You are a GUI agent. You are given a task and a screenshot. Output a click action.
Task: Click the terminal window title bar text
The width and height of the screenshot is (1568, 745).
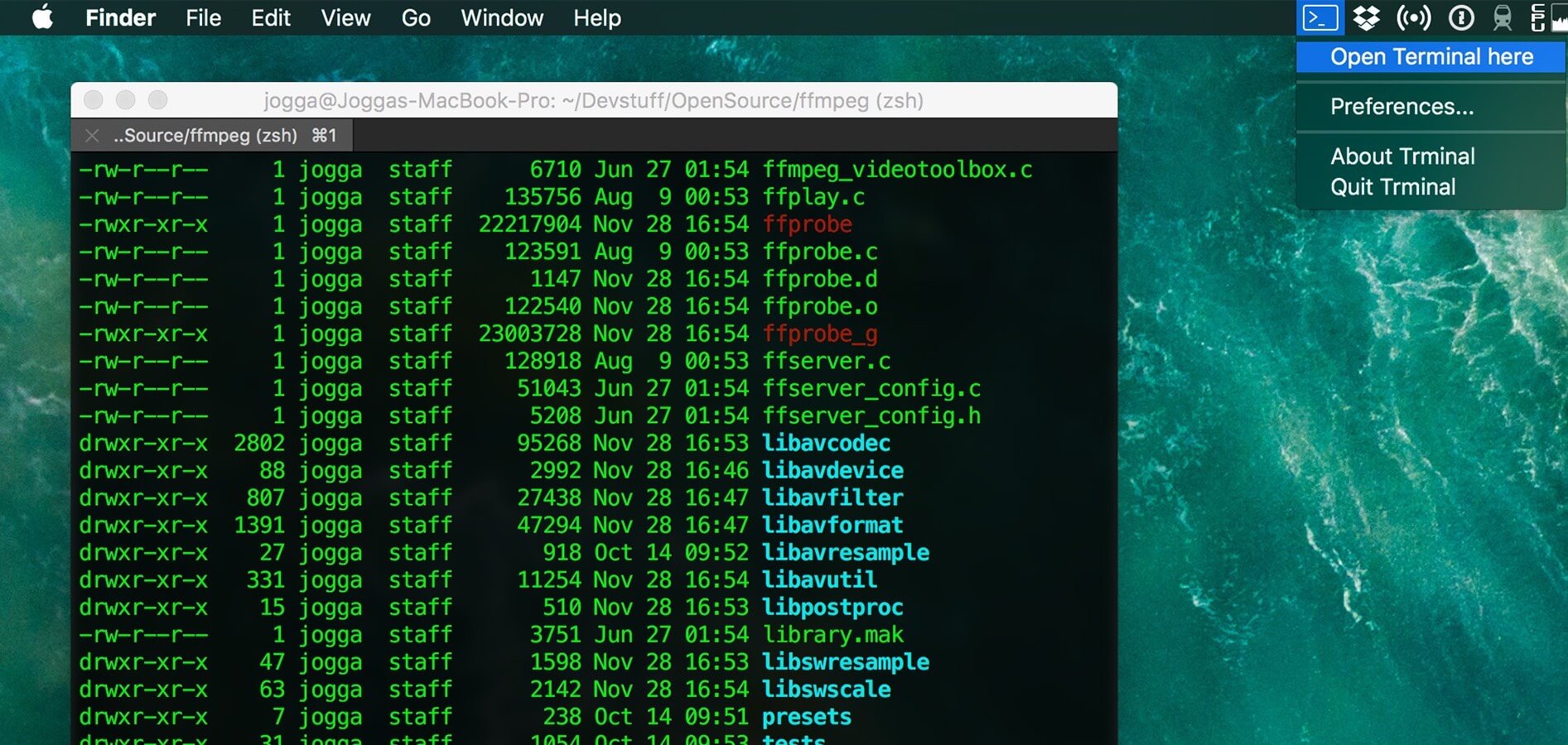593,100
